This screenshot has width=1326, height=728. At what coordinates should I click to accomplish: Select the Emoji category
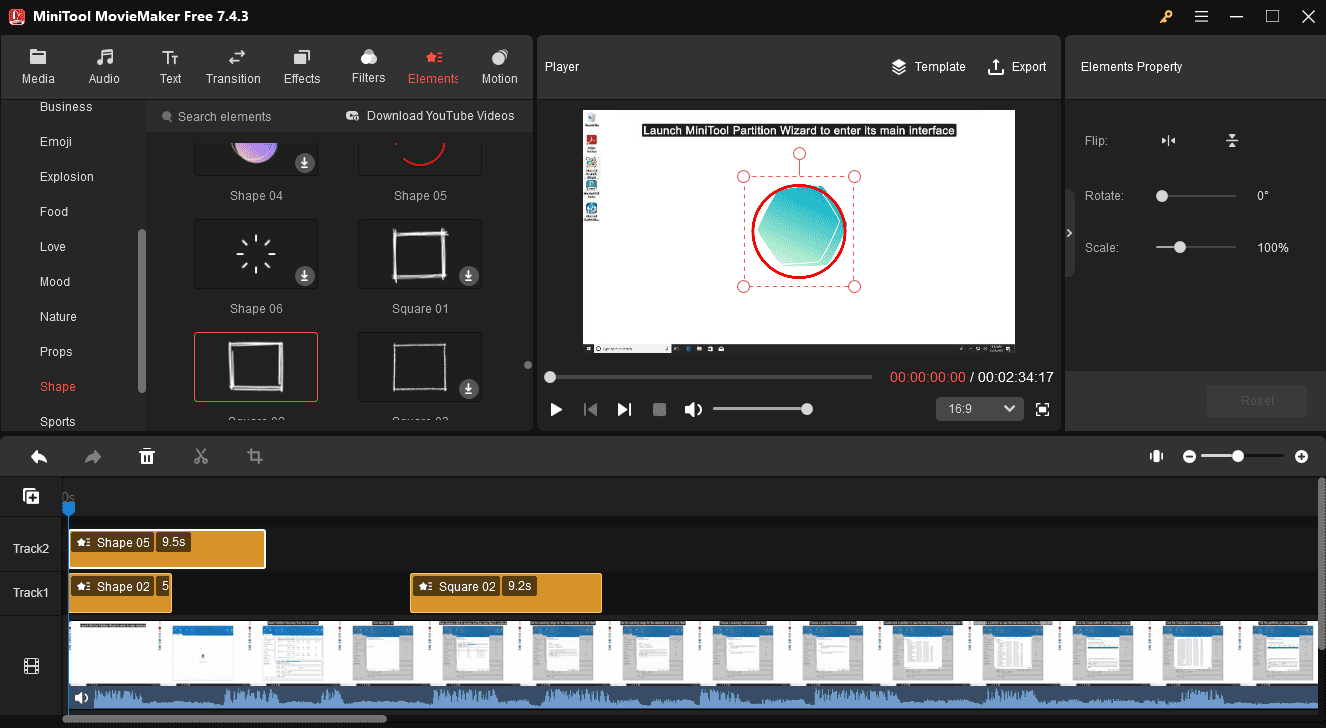pos(56,142)
